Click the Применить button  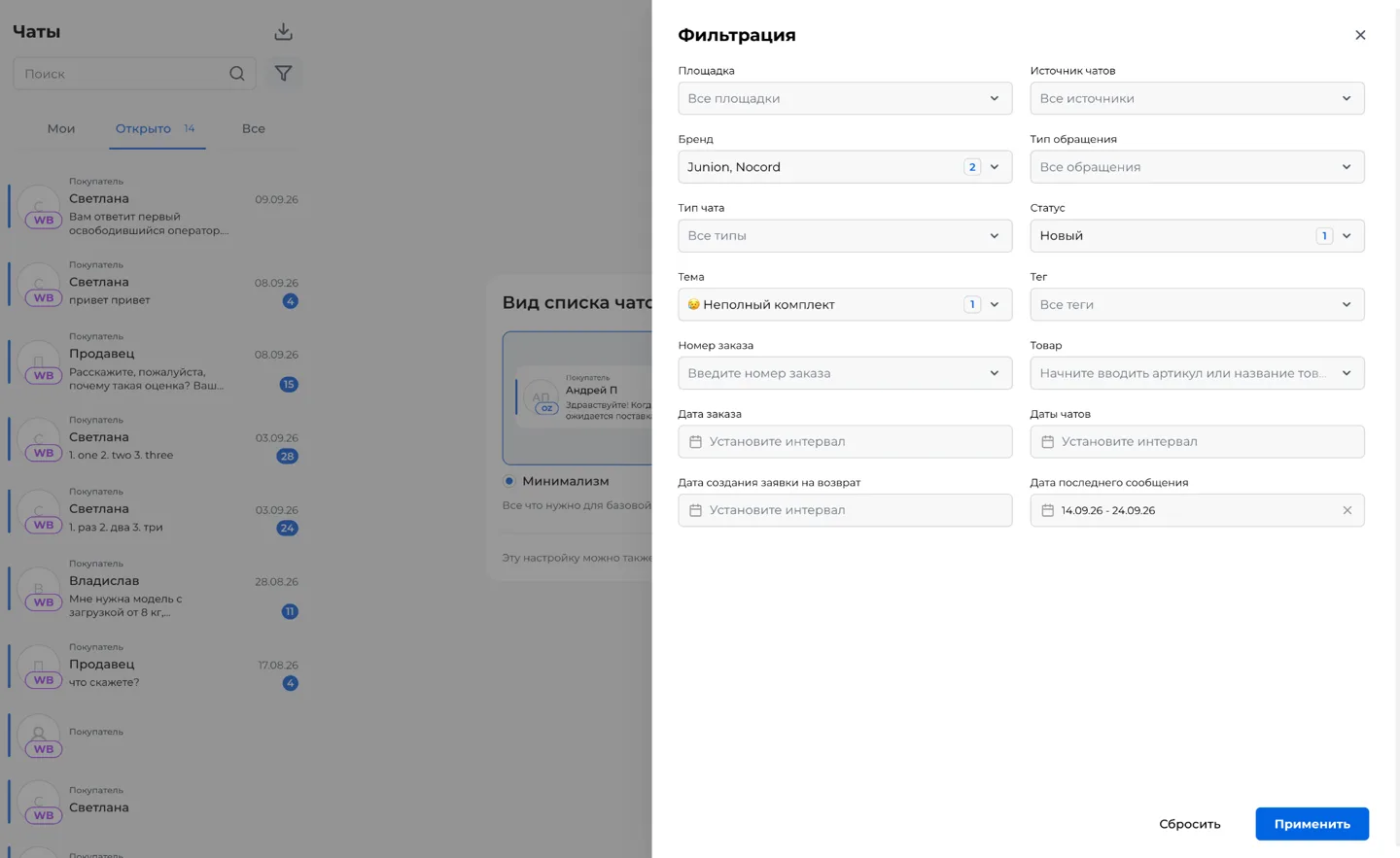click(x=1312, y=824)
